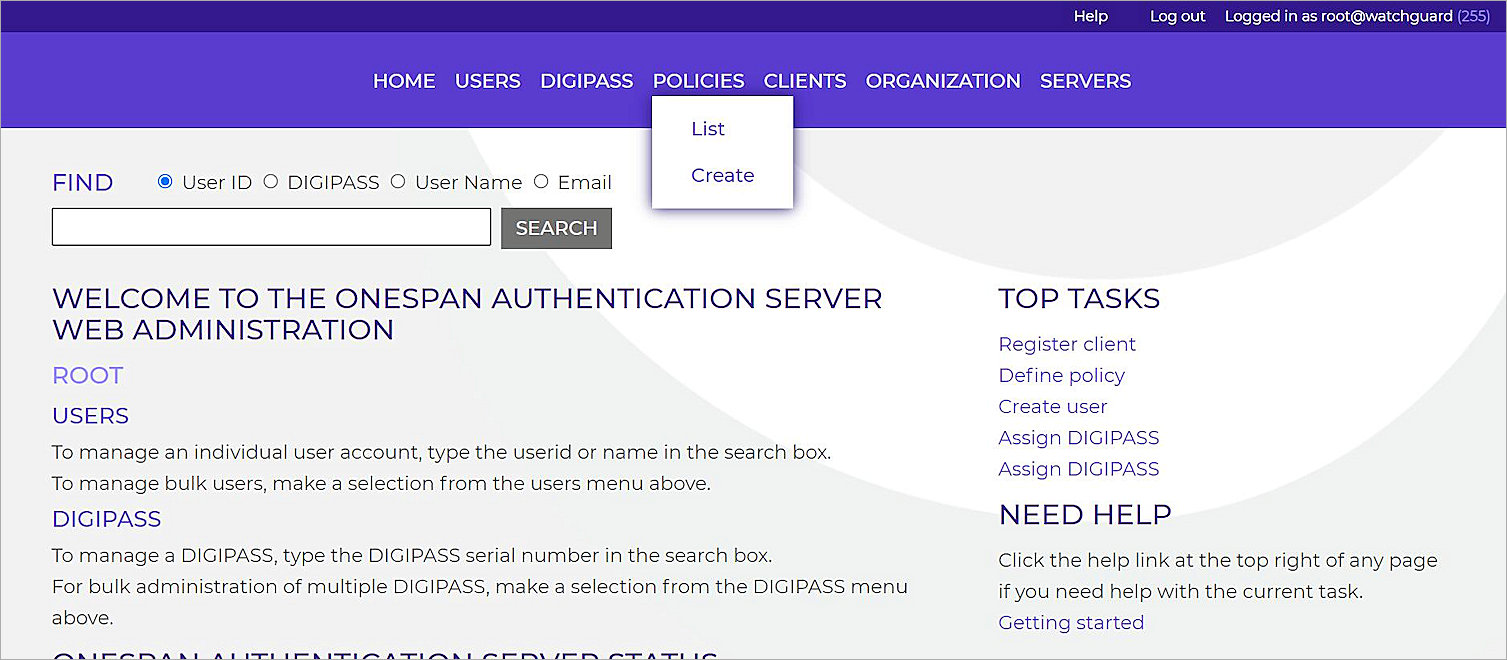The height and width of the screenshot is (660, 1507).
Task: Open the USERS menu
Action: click(487, 81)
